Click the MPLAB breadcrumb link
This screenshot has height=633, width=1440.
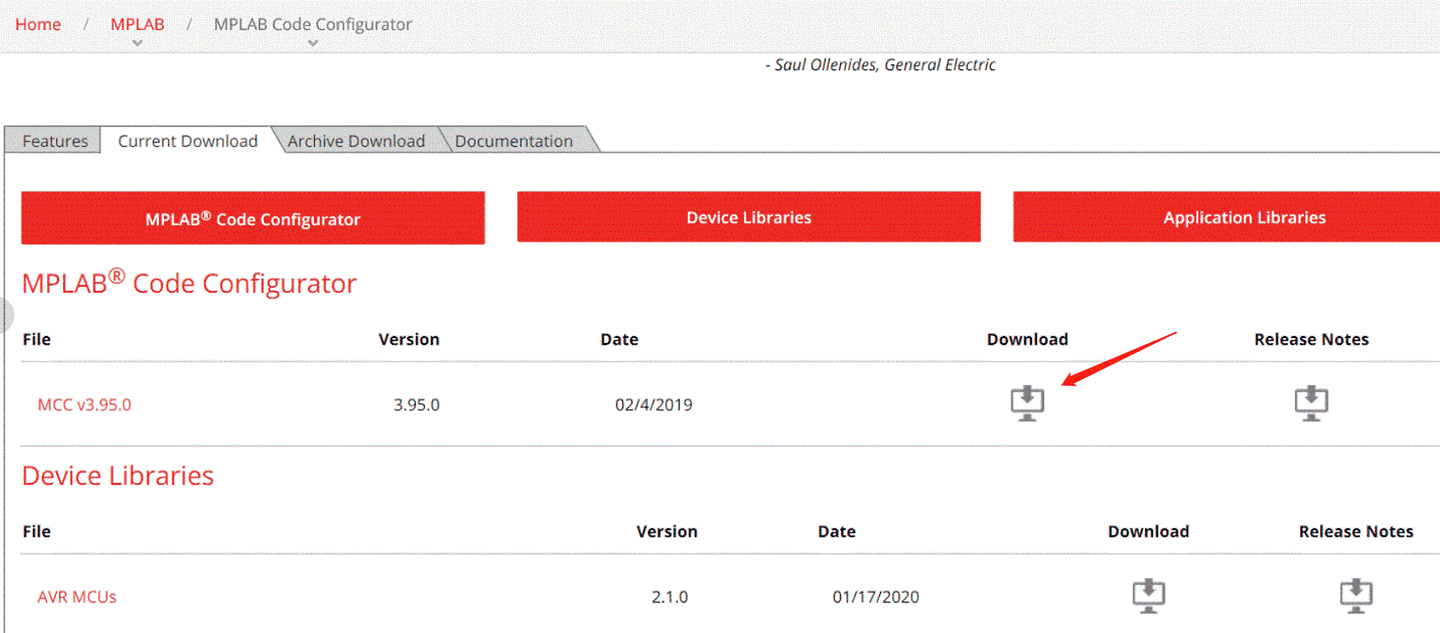[137, 24]
